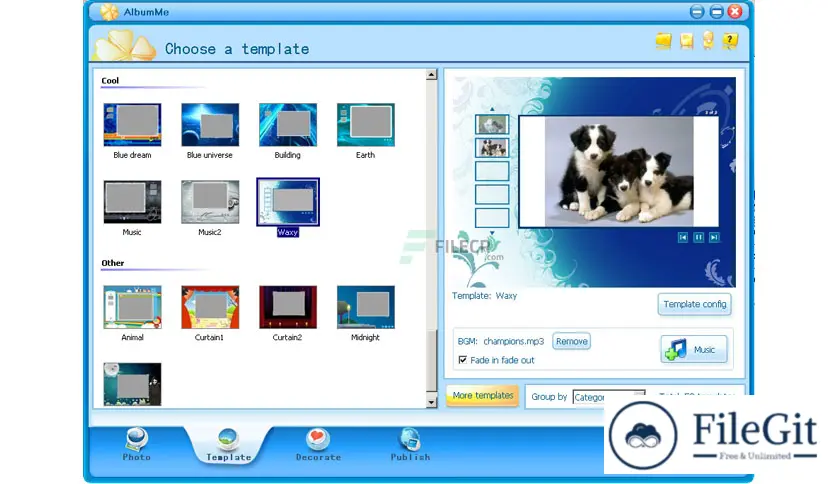Select the night moon template below Animal
Image resolution: width=836 pixels, height=484 pixels.
pos(132,384)
